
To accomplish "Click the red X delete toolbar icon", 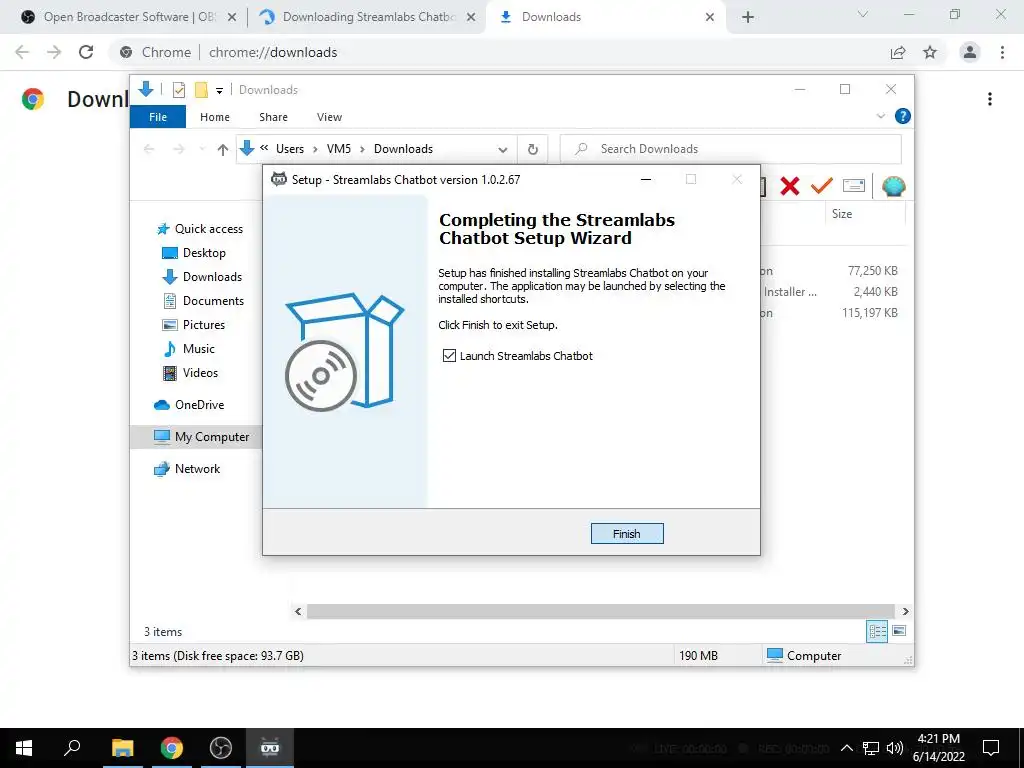I will click(790, 186).
